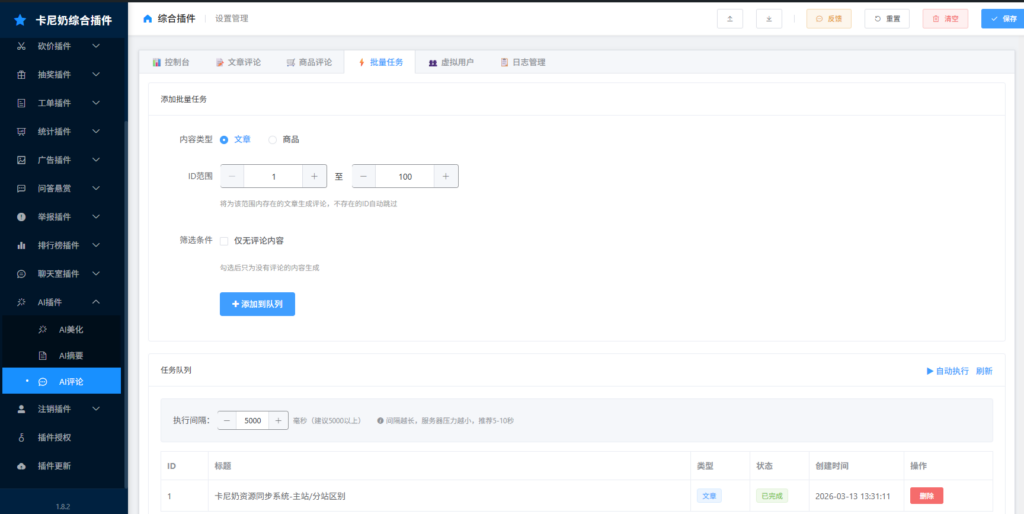Click the 自动执行 link

click(x=947, y=371)
